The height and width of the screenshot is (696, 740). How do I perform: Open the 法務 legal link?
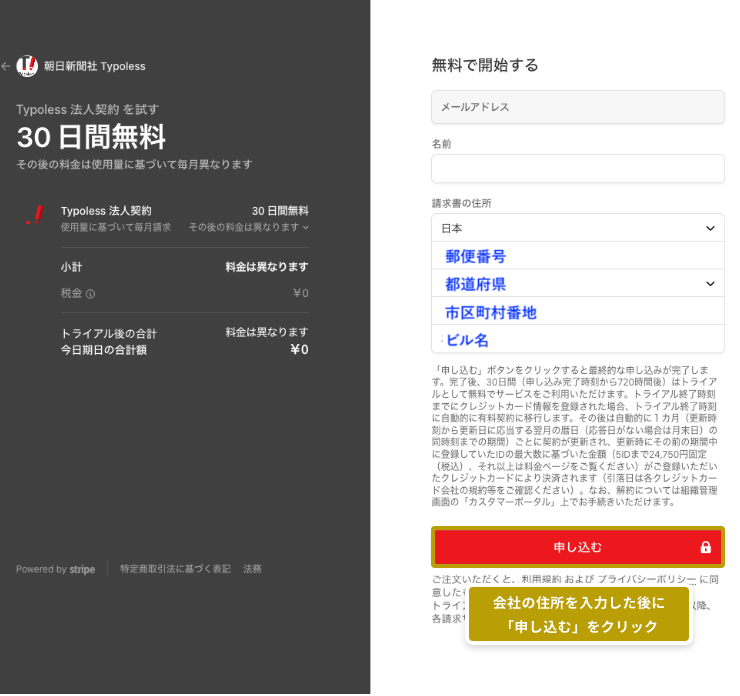point(252,569)
